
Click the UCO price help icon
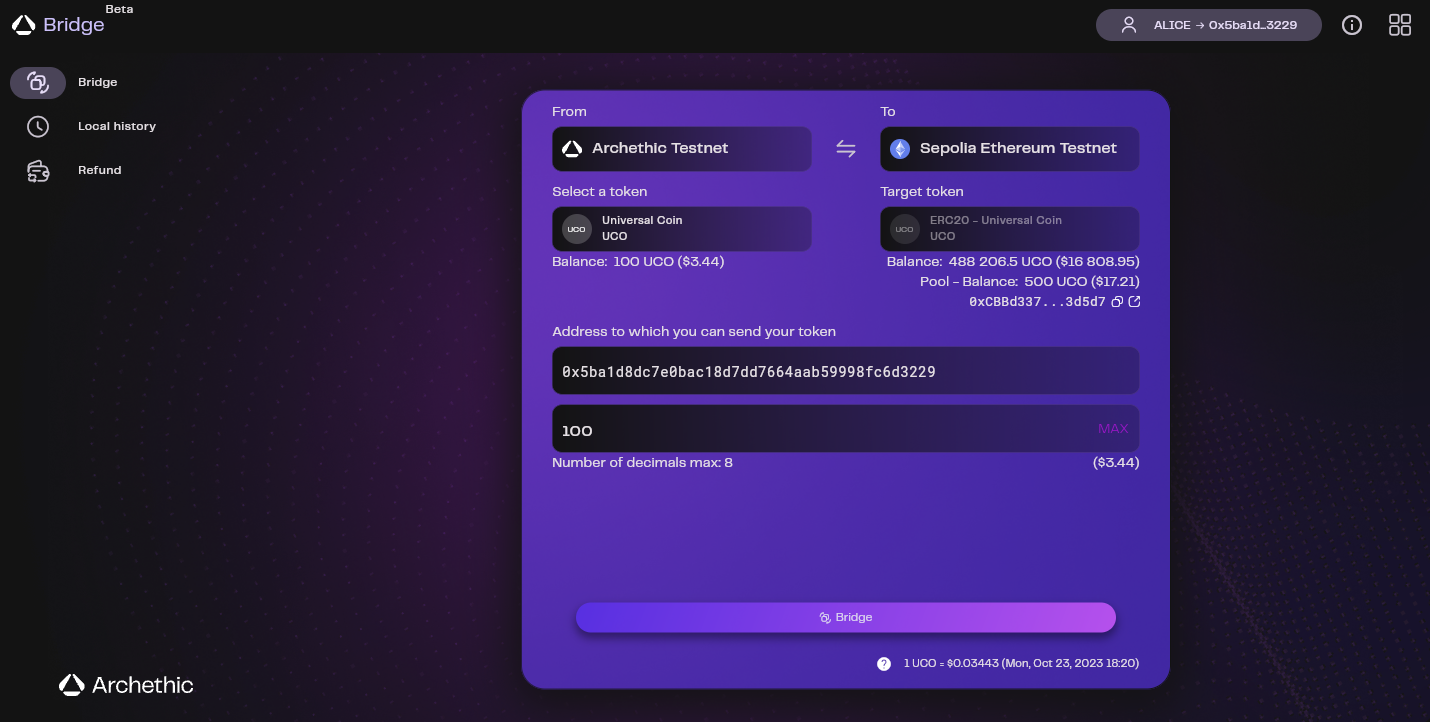(x=884, y=664)
